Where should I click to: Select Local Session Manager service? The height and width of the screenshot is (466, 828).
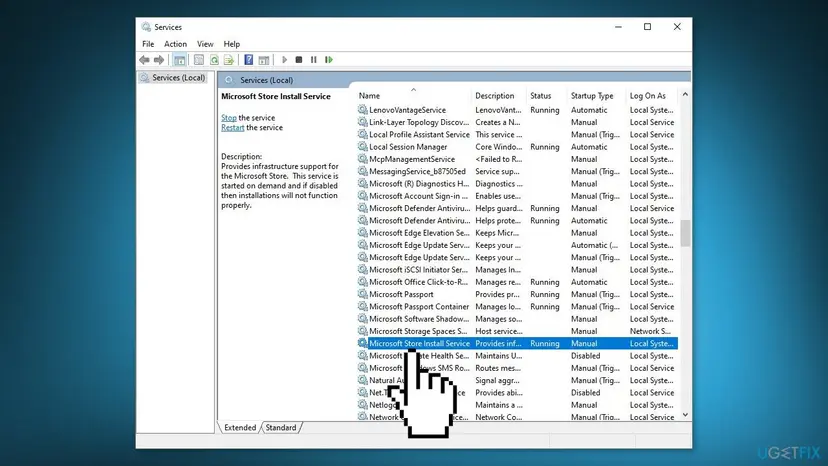click(x=518, y=147)
